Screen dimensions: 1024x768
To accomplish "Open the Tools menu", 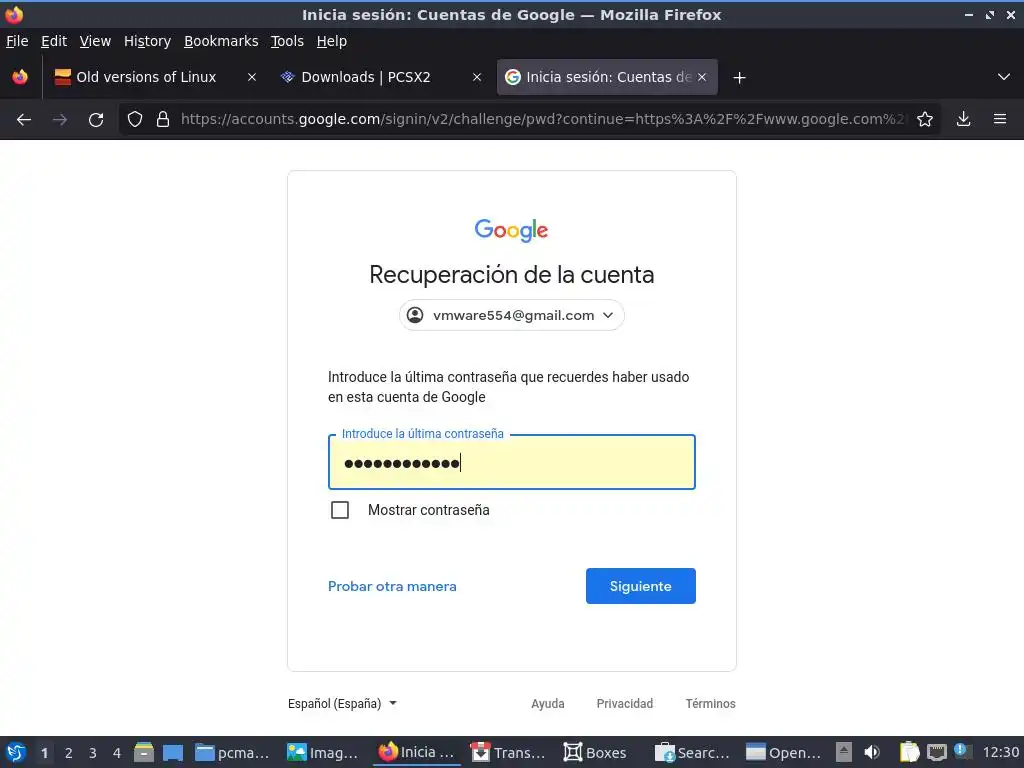I will [287, 41].
